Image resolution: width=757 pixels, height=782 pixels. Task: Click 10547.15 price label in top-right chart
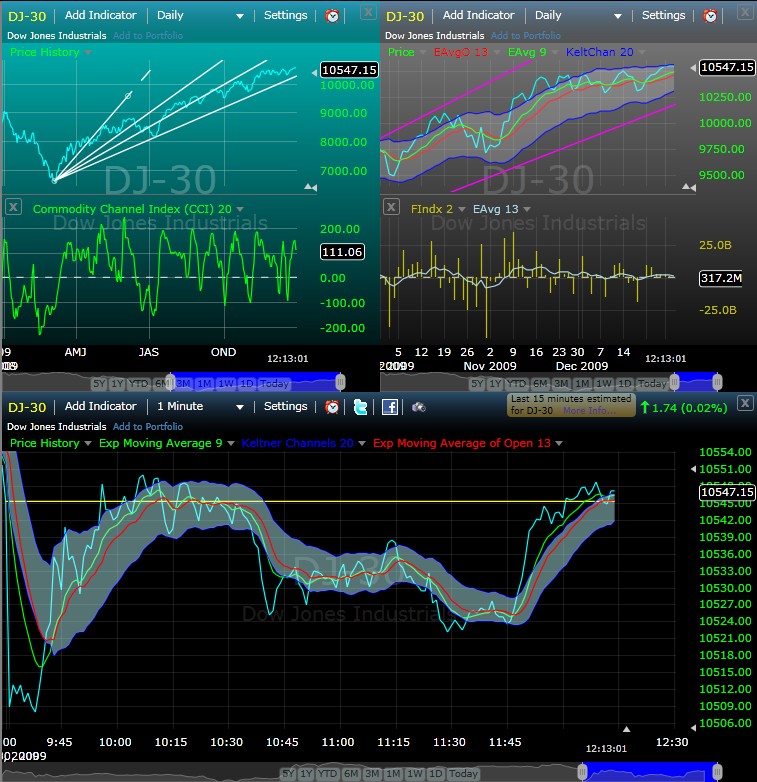tap(727, 67)
